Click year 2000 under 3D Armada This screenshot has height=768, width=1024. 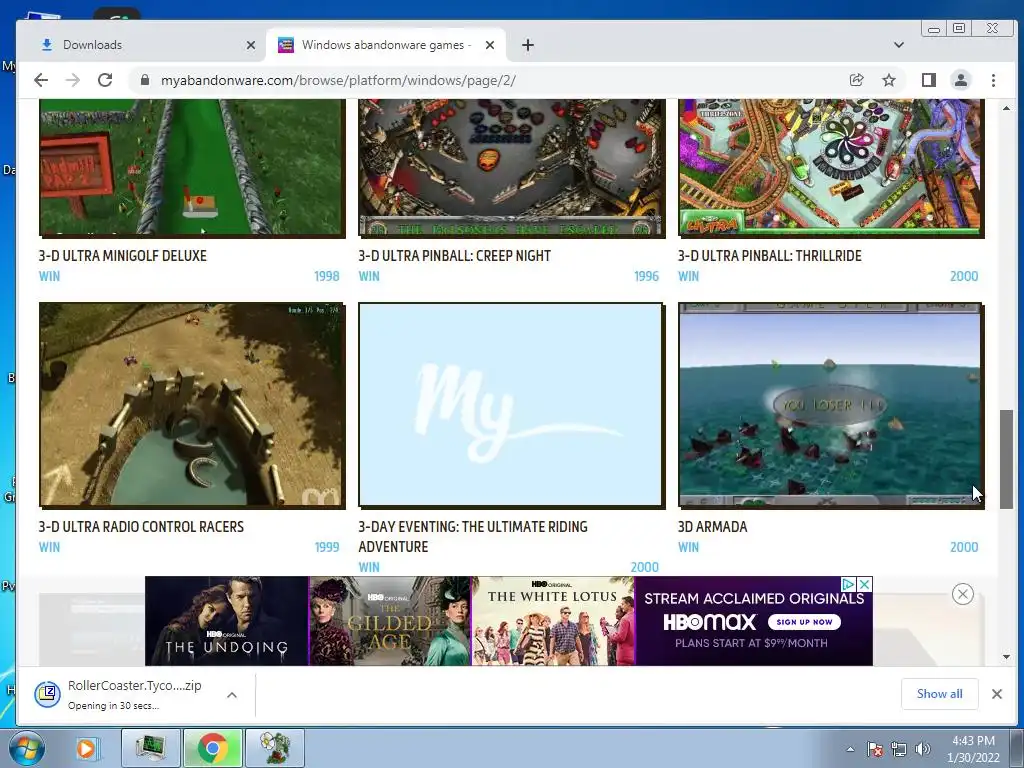[964, 547]
